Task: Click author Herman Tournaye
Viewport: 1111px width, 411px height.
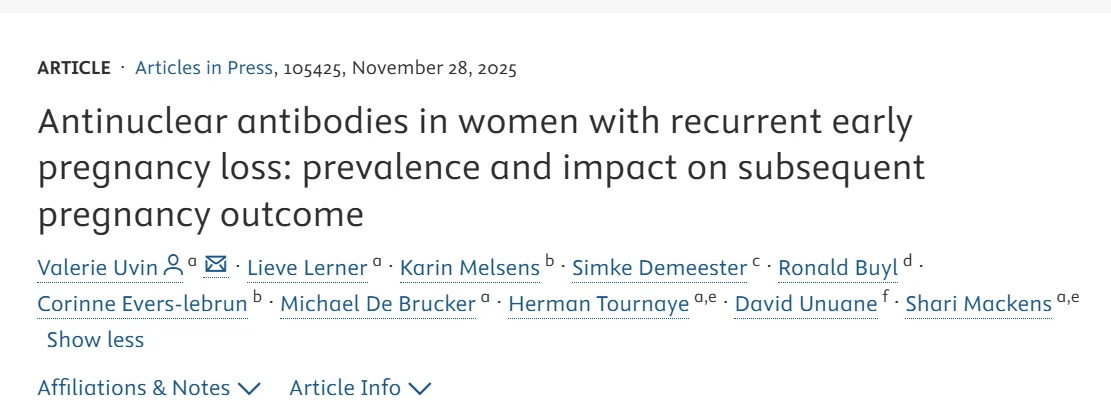Action: (x=598, y=304)
